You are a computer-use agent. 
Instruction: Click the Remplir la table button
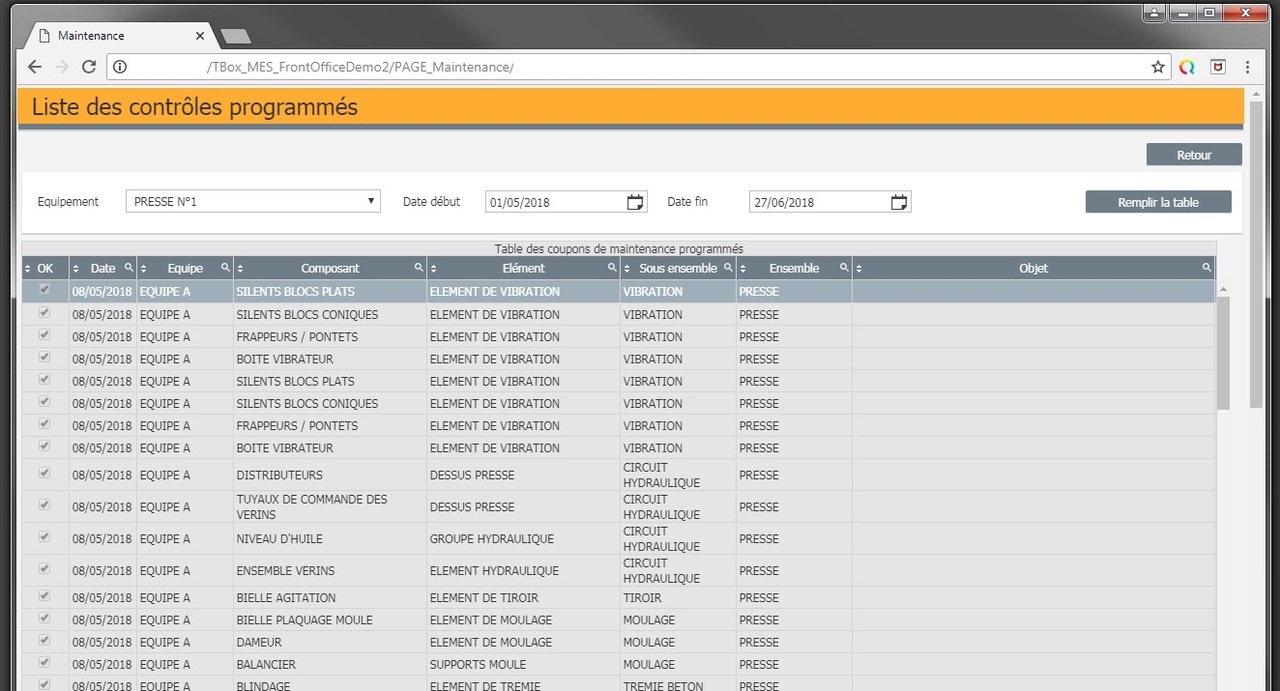[x=1158, y=202]
